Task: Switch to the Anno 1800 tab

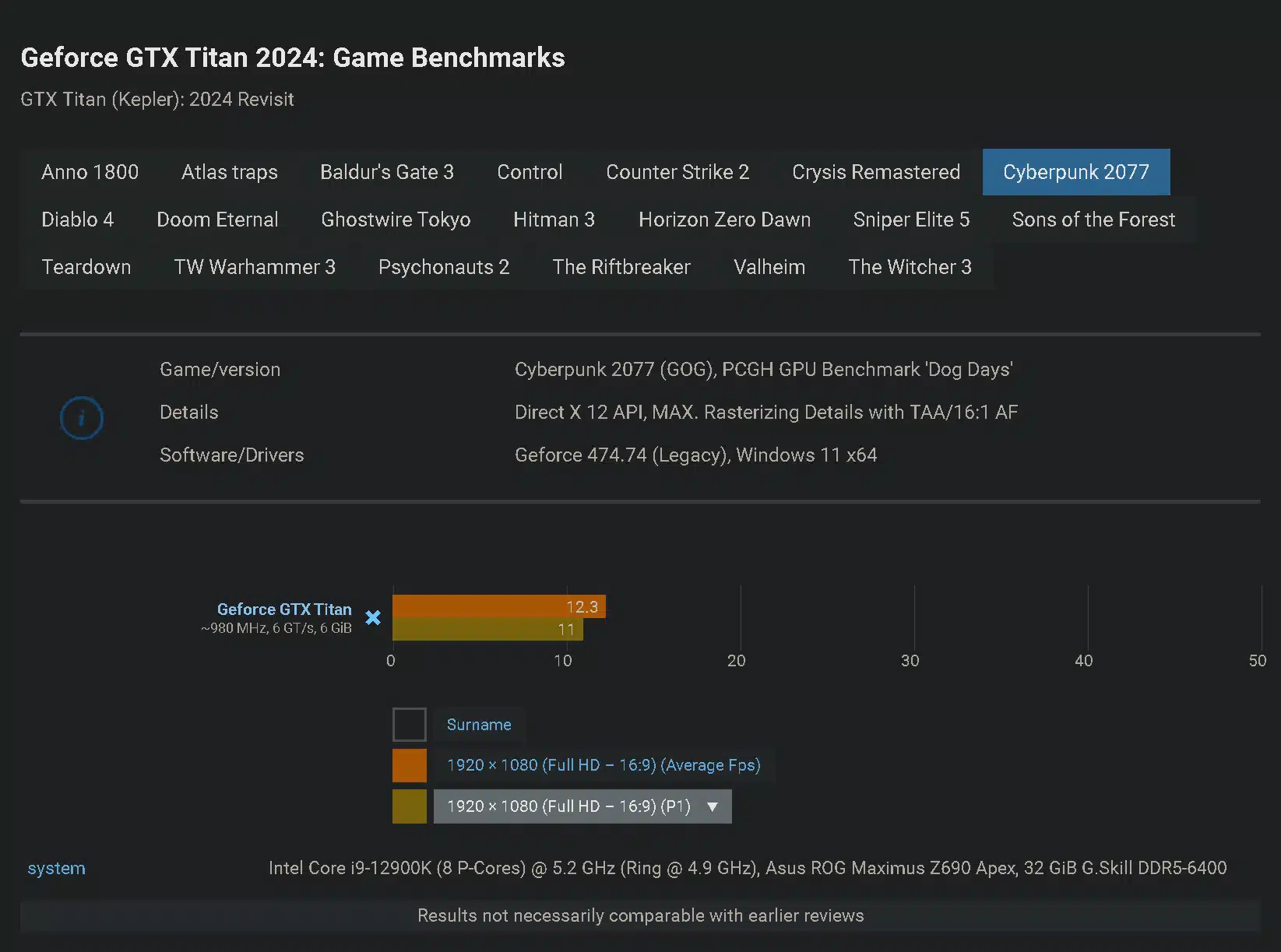Action: 90,172
